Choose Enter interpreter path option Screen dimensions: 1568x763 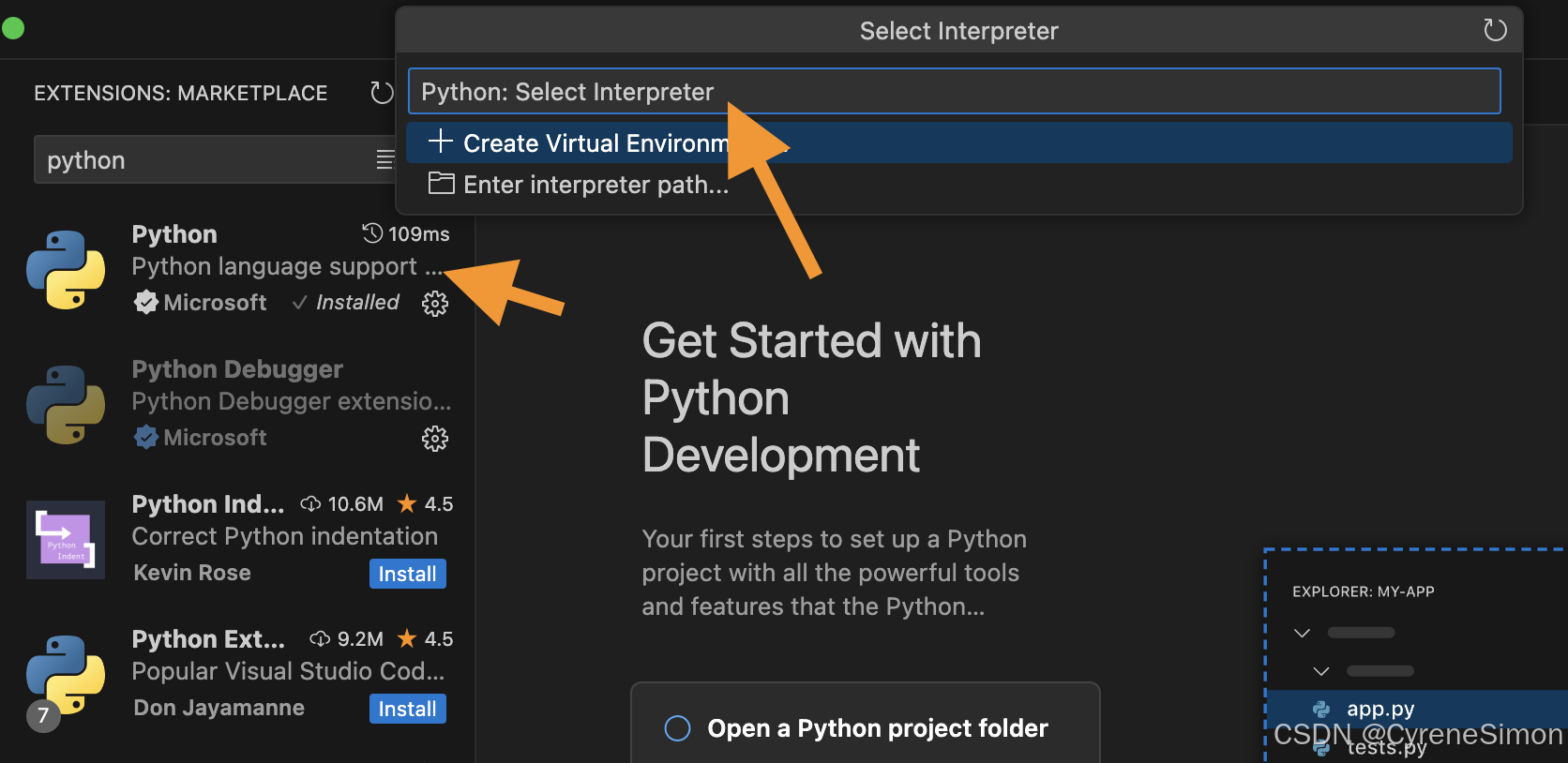[596, 185]
